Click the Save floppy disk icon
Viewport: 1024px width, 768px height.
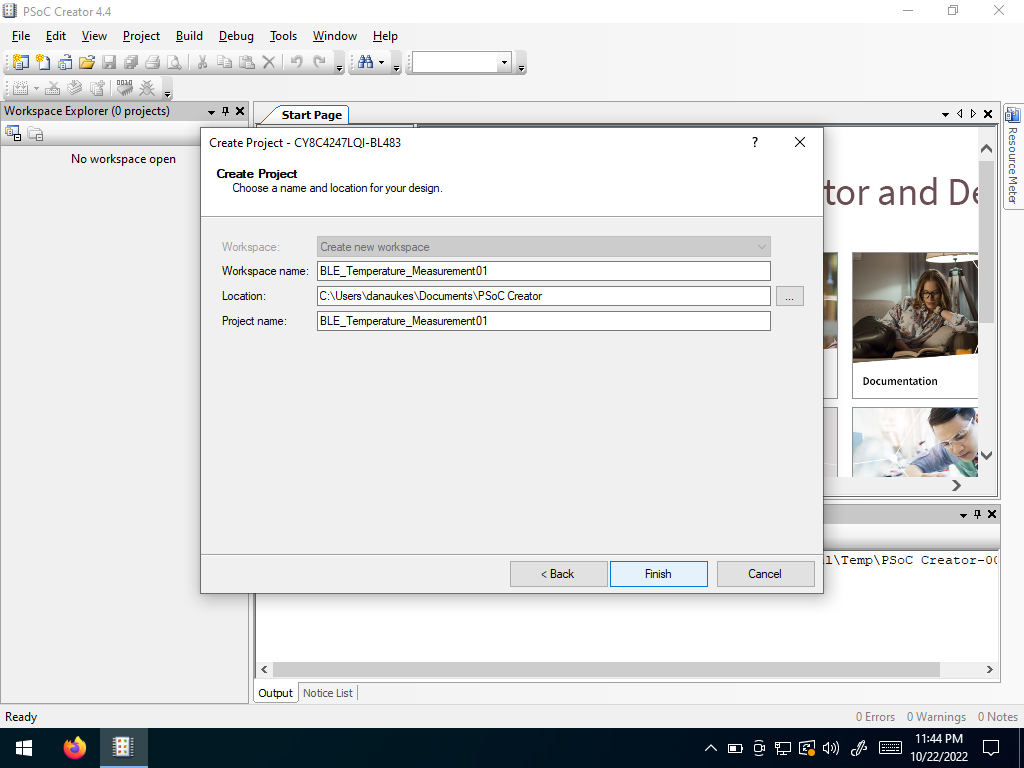pyautogui.click(x=109, y=62)
